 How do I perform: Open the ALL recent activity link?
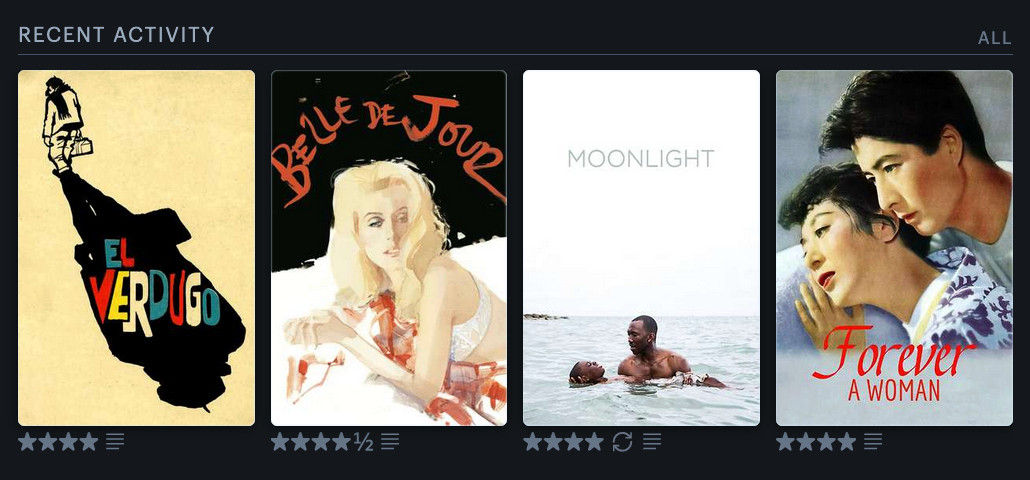click(995, 38)
